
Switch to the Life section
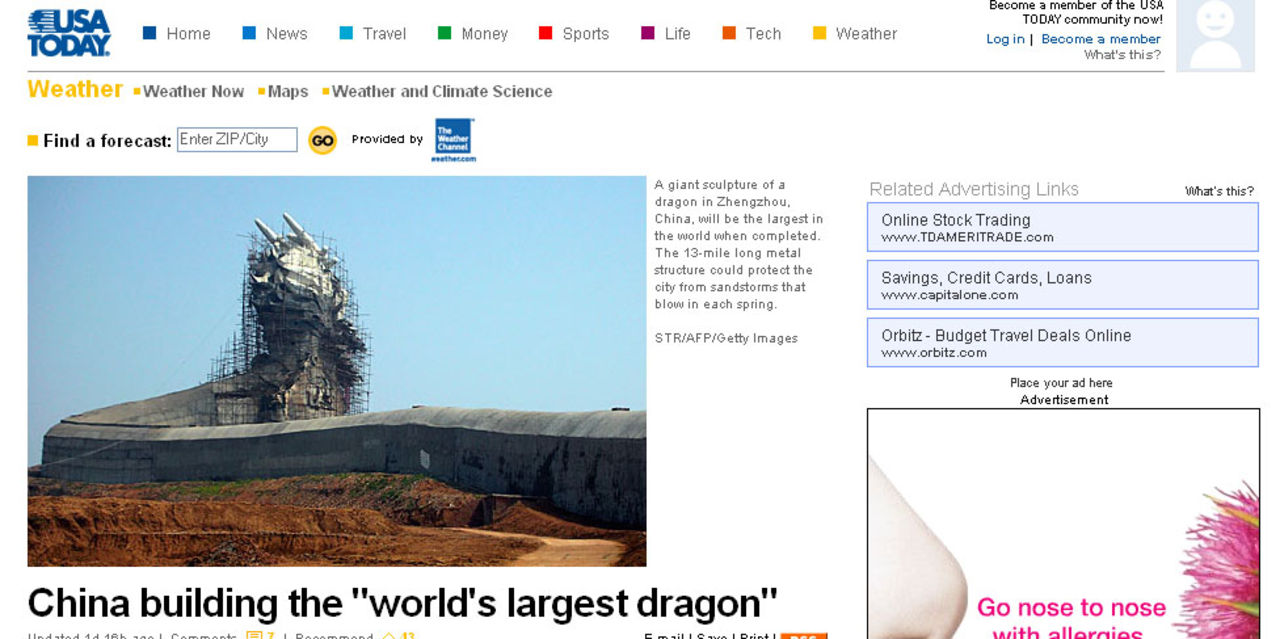[x=678, y=34]
